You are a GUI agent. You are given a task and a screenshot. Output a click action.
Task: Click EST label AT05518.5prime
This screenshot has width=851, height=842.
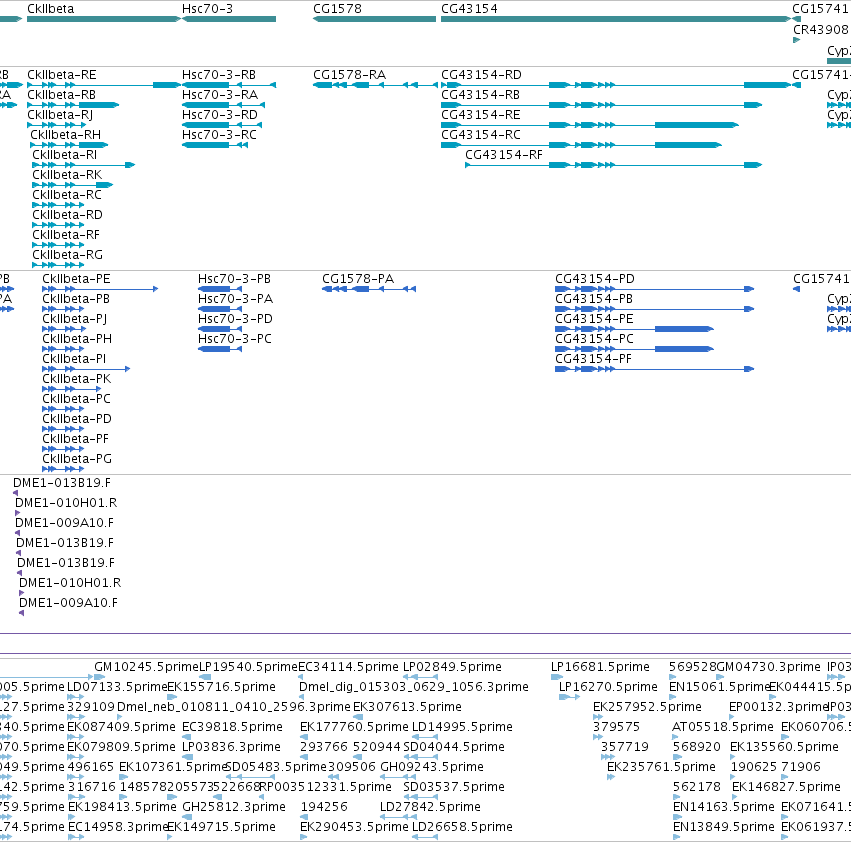tap(722, 727)
